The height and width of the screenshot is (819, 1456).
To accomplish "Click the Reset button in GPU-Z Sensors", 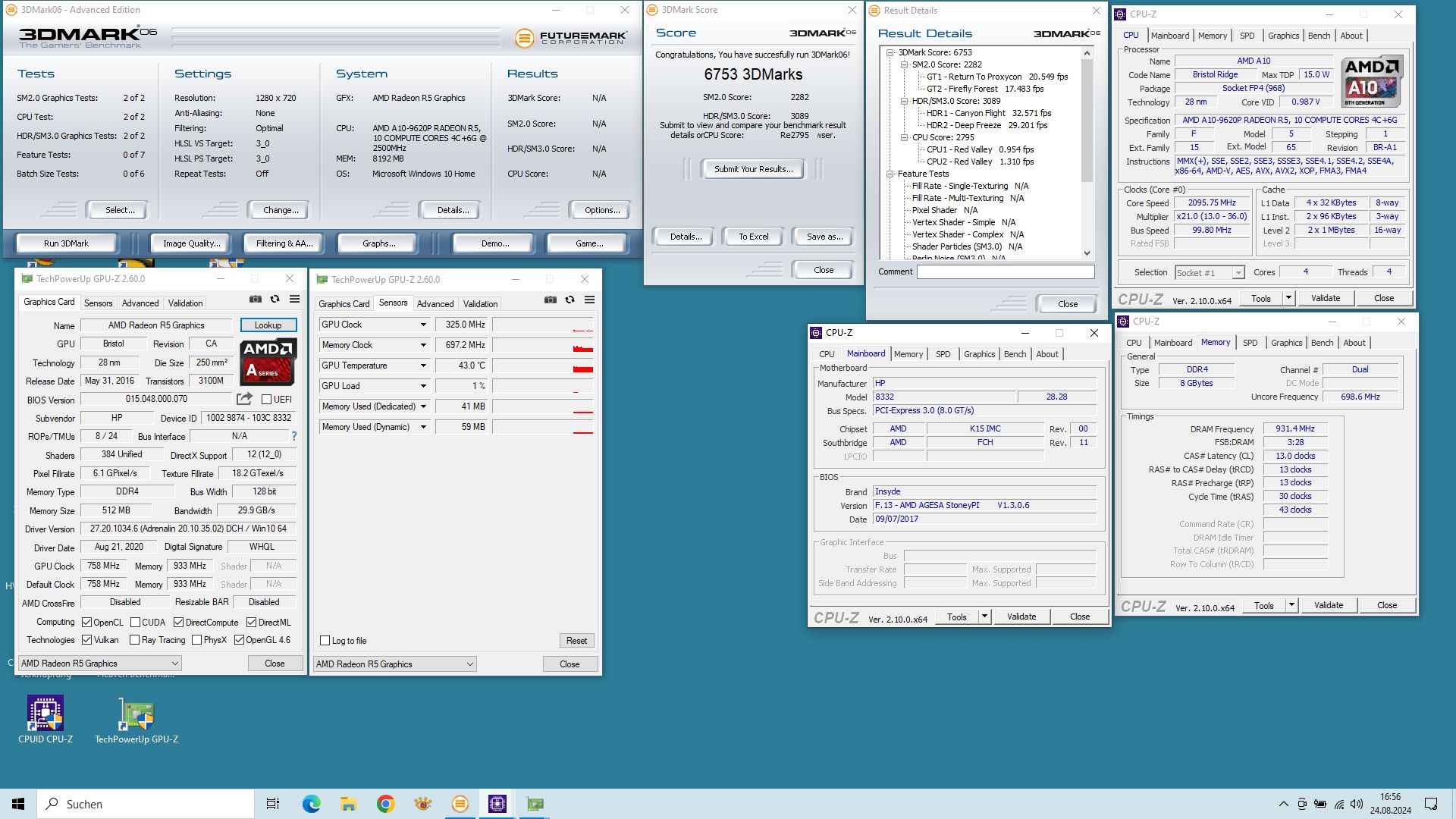I will (576, 641).
